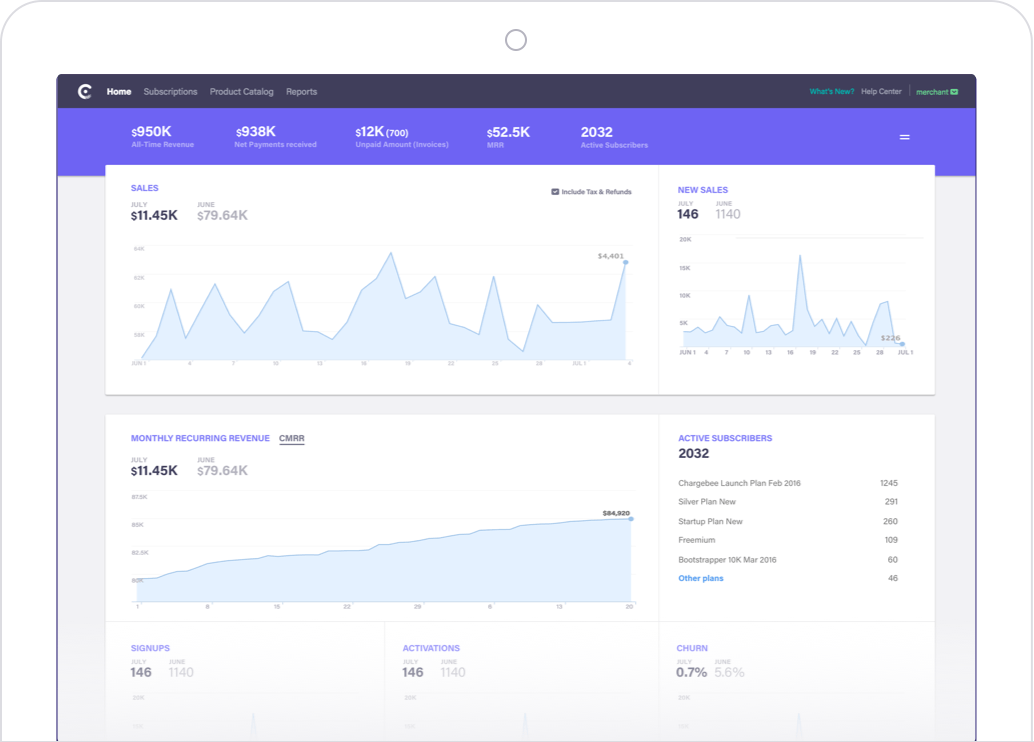The width and height of the screenshot is (1034, 742).
Task: Open Other plans under Active Subscribers
Action: point(701,578)
